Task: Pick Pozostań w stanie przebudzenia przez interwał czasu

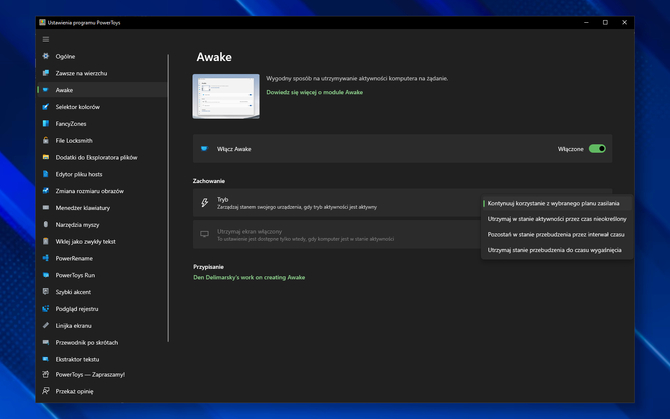Action: click(x=557, y=234)
